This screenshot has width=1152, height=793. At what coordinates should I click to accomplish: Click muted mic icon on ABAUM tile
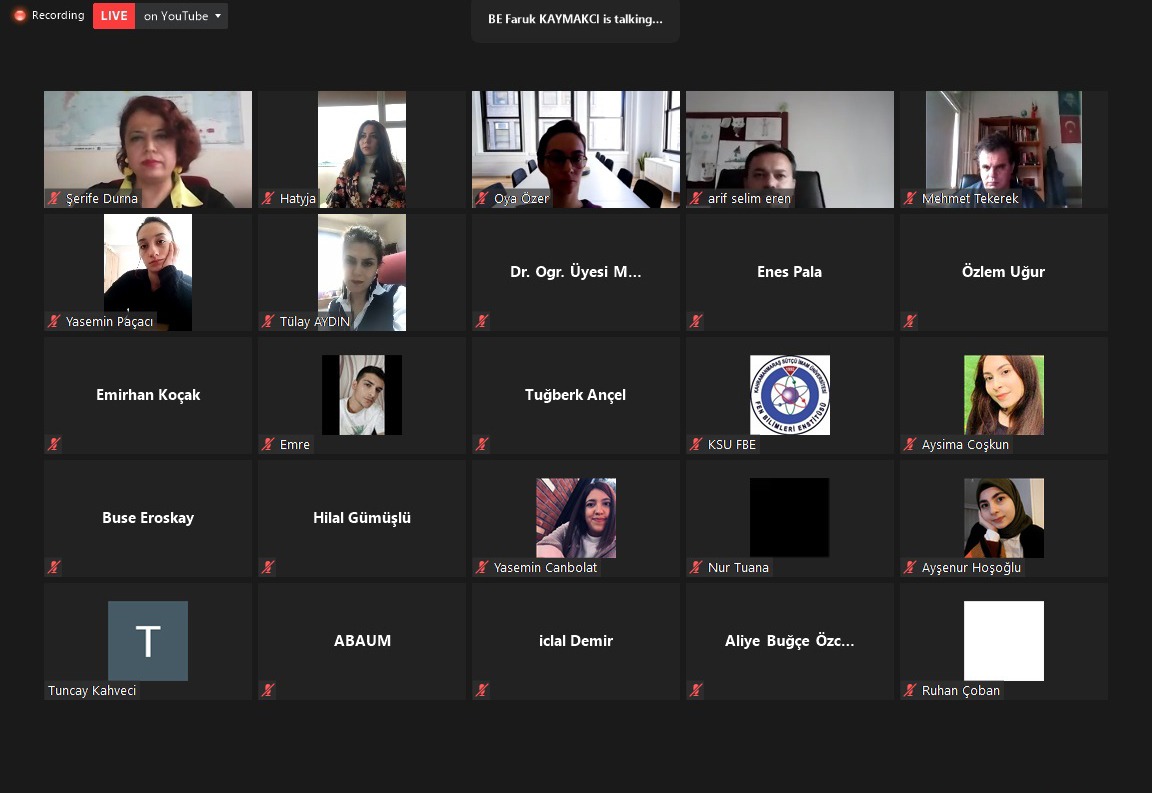click(268, 691)
